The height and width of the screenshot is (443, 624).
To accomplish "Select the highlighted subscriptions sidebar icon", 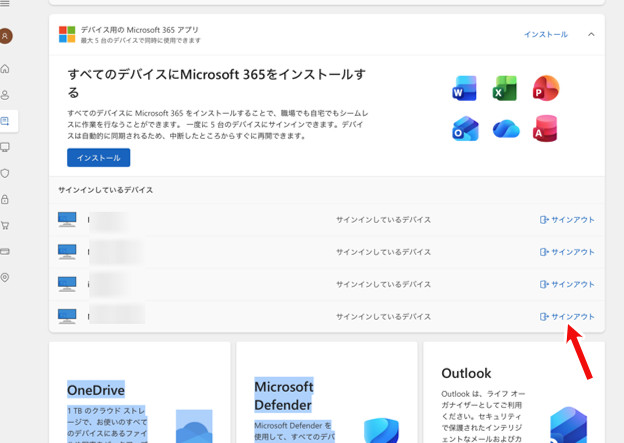I will [5, 121].
